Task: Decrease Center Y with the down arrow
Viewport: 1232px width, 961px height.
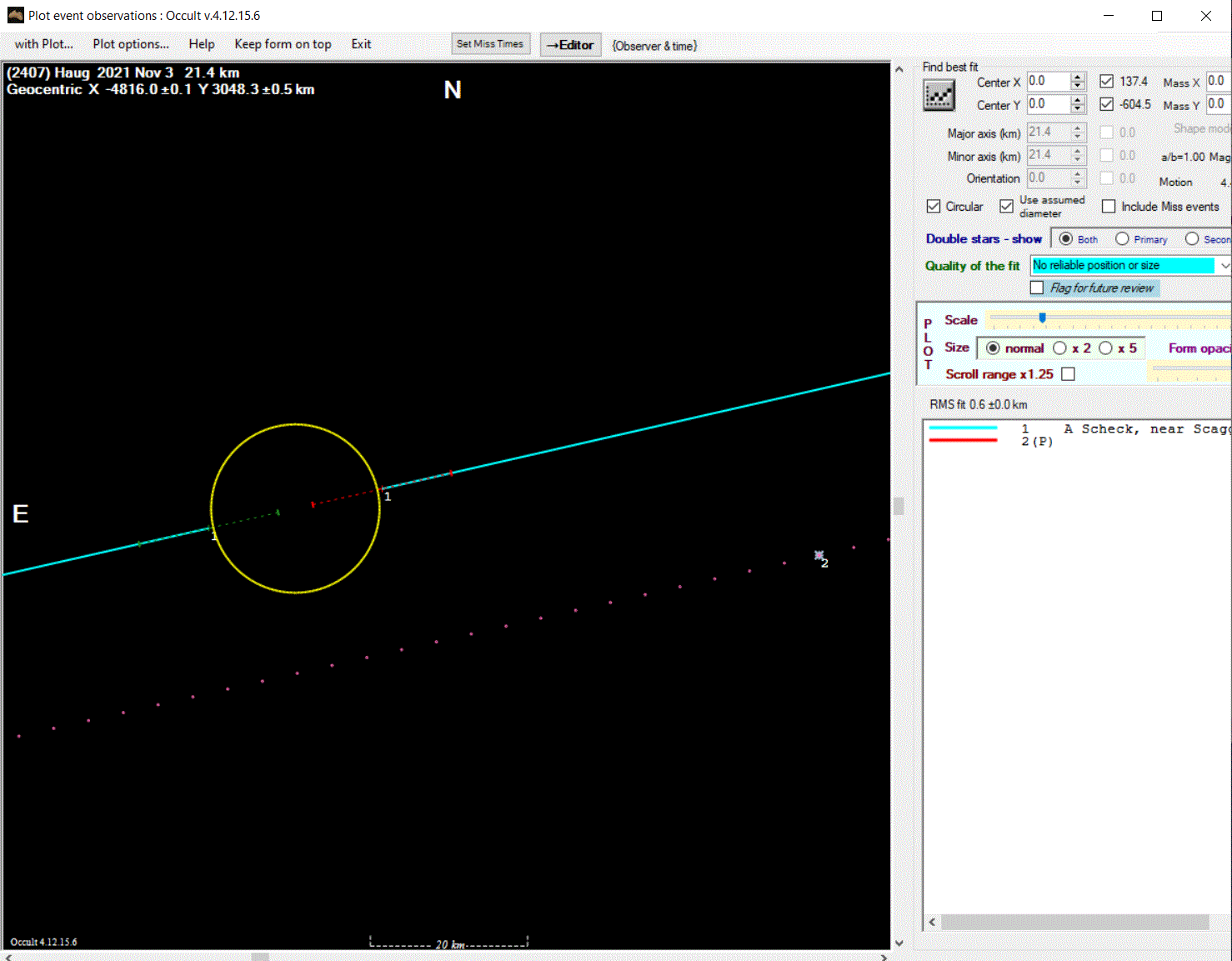Action: click(1078, 109)
